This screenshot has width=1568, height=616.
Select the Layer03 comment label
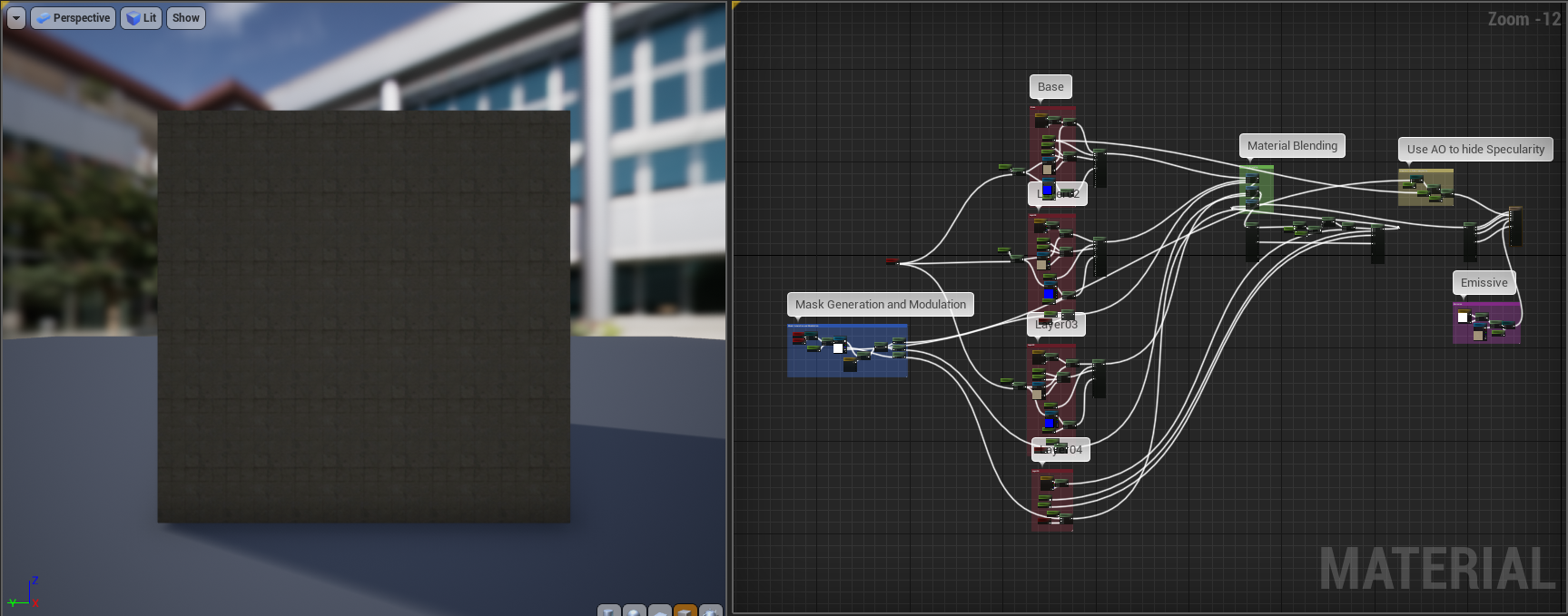(x=1057, y=325)
